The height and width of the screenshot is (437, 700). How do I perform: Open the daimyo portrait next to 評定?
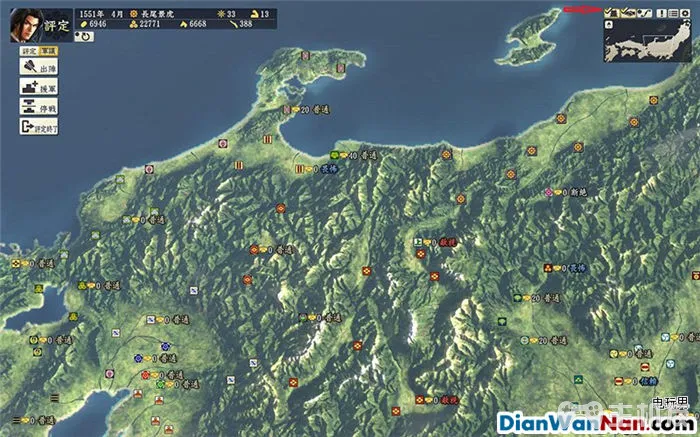[x=26, y=25]
